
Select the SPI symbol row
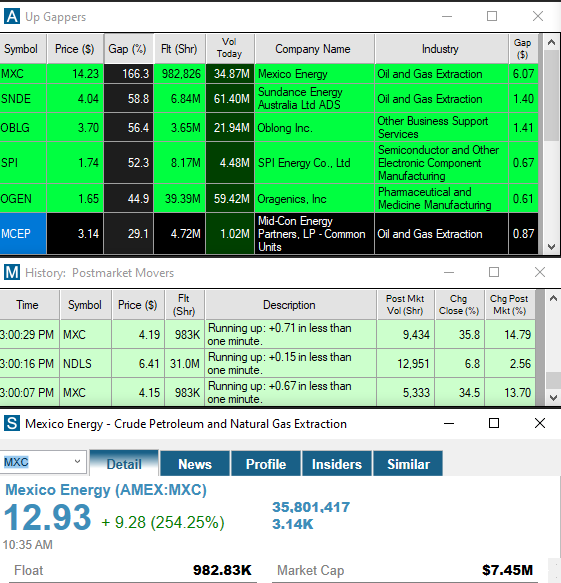[269, 162]
